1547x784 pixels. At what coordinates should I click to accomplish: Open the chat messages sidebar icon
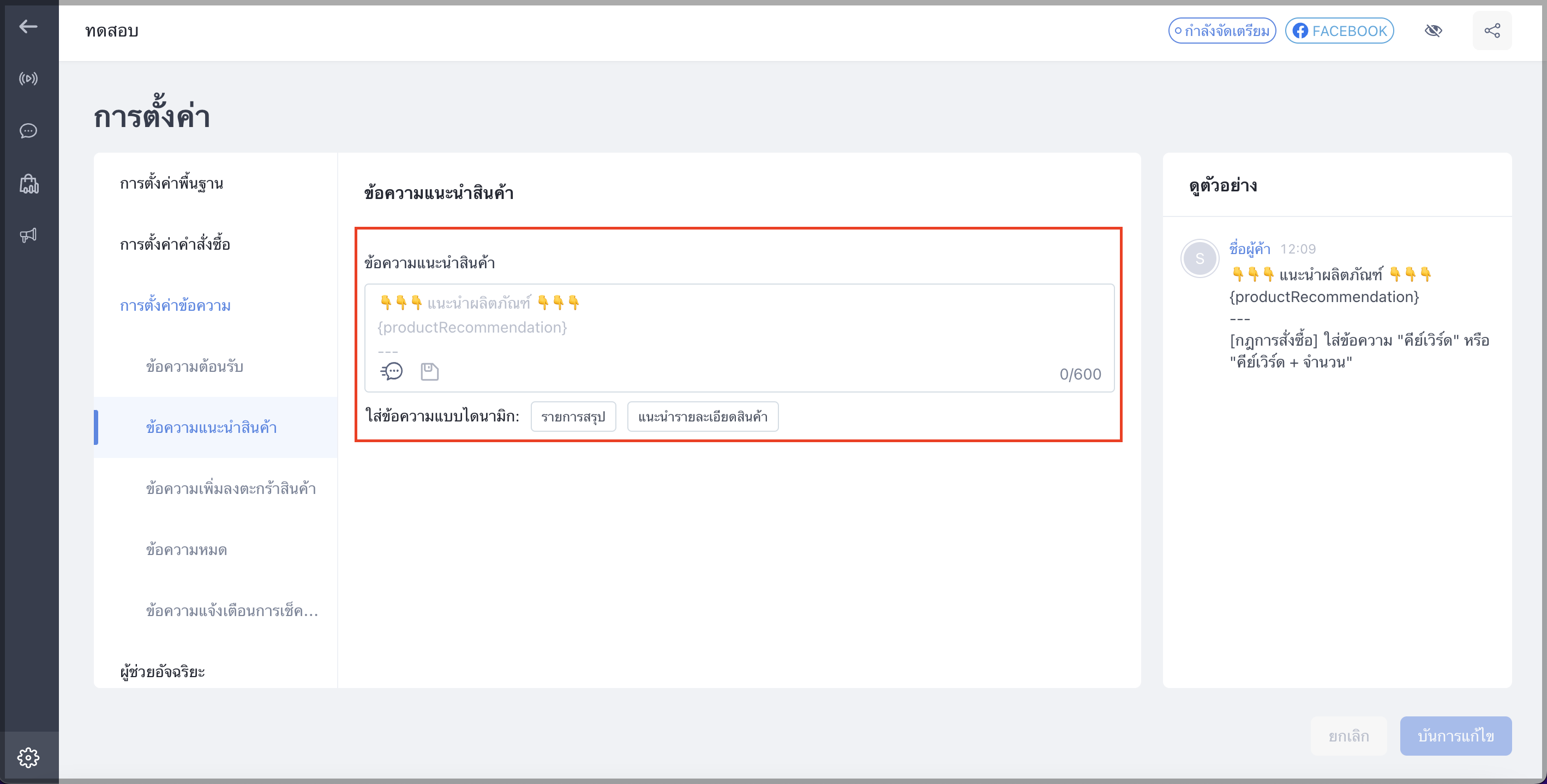(28, 131)
